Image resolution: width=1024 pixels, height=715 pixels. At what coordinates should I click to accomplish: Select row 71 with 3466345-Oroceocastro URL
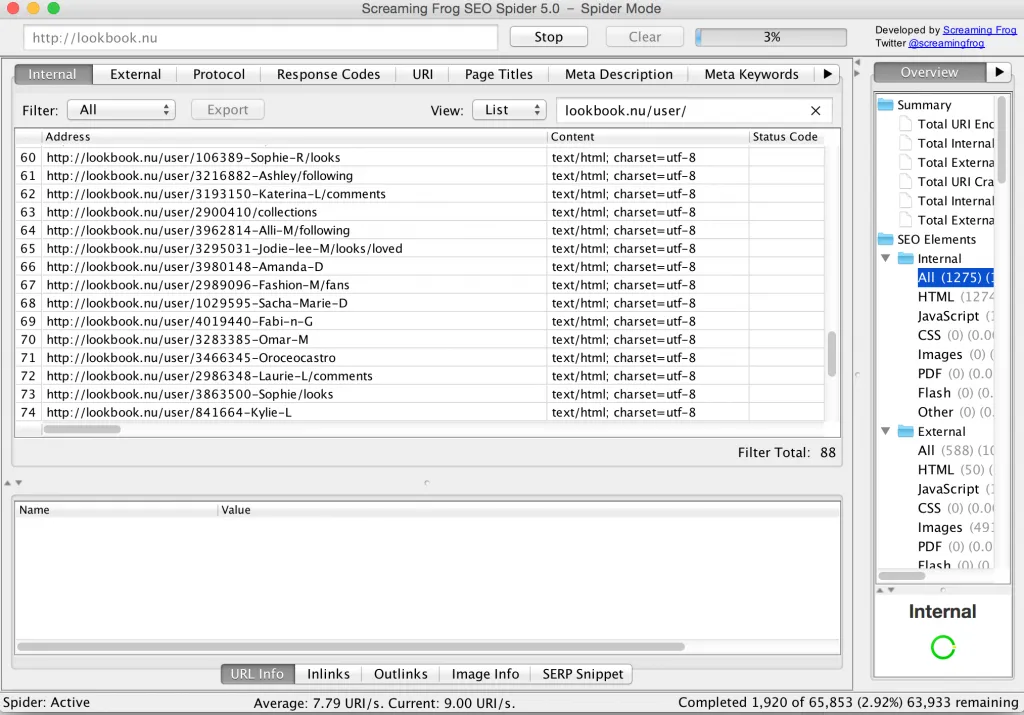pos(419,358)
